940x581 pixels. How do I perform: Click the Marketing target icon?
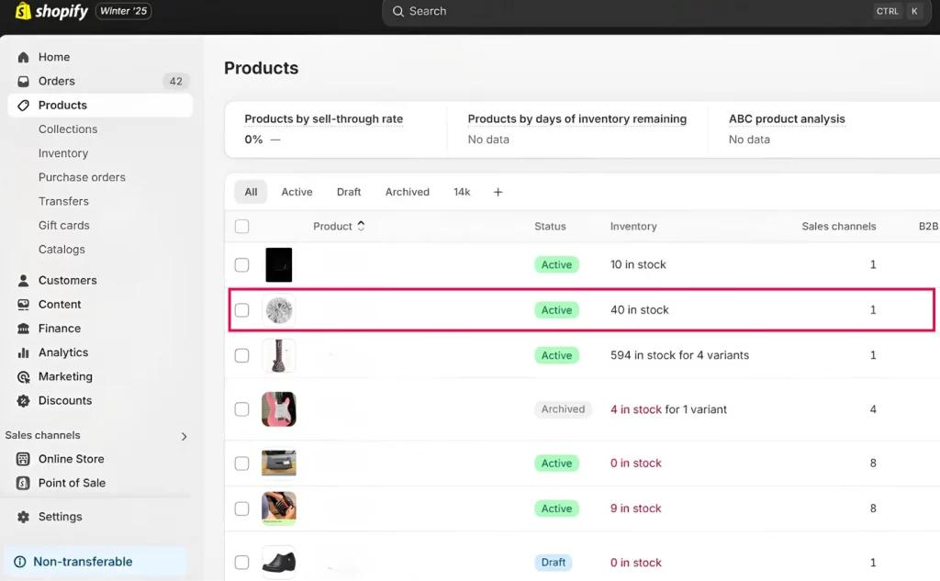23,377
